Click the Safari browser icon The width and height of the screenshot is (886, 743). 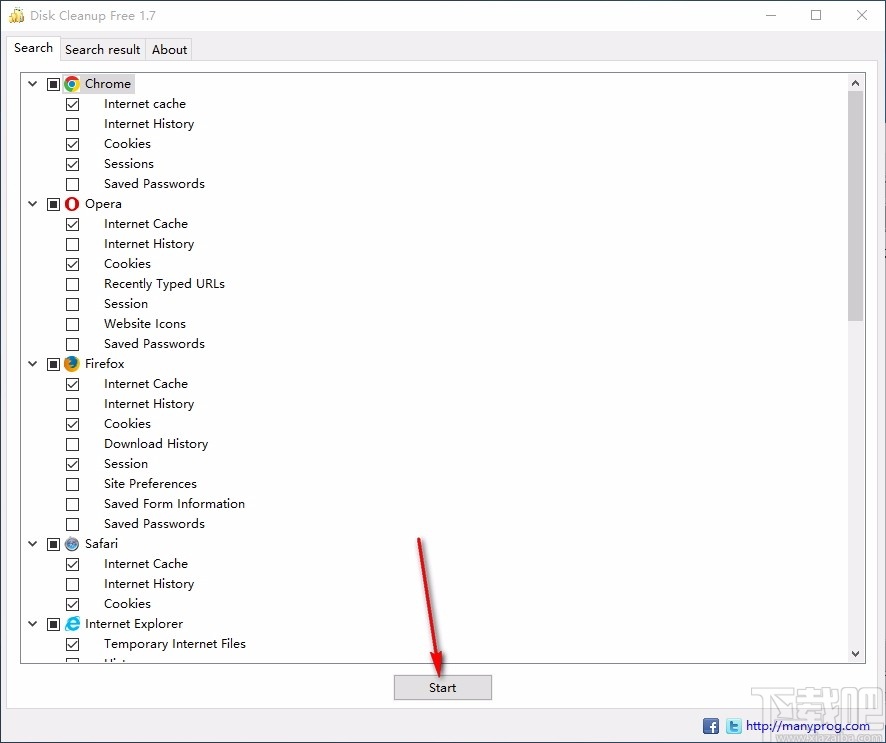[70, 543]
